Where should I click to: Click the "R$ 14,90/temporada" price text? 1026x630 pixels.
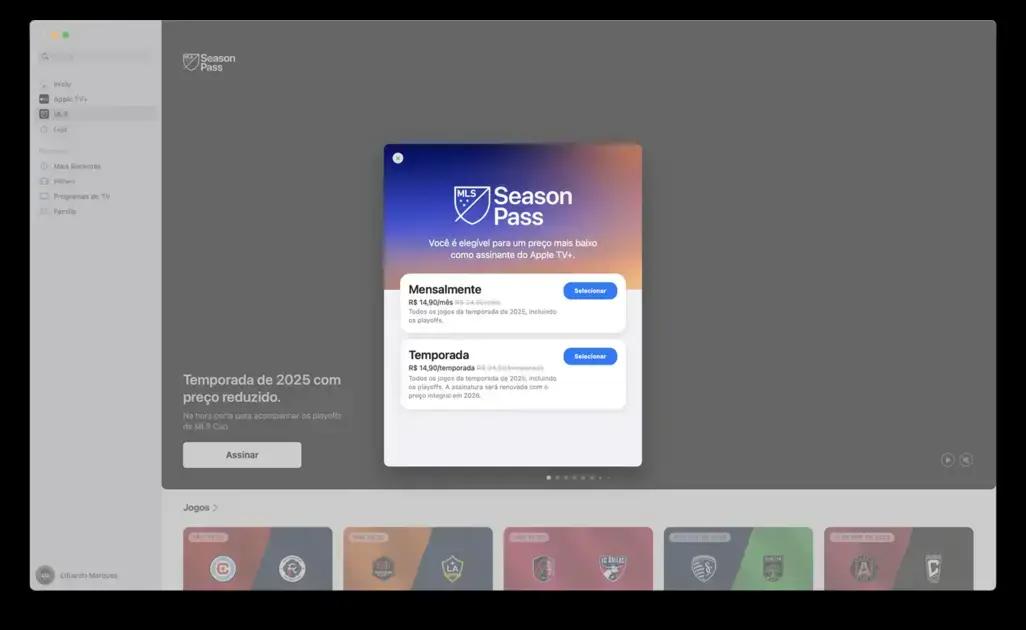click(x=442, y=368)
